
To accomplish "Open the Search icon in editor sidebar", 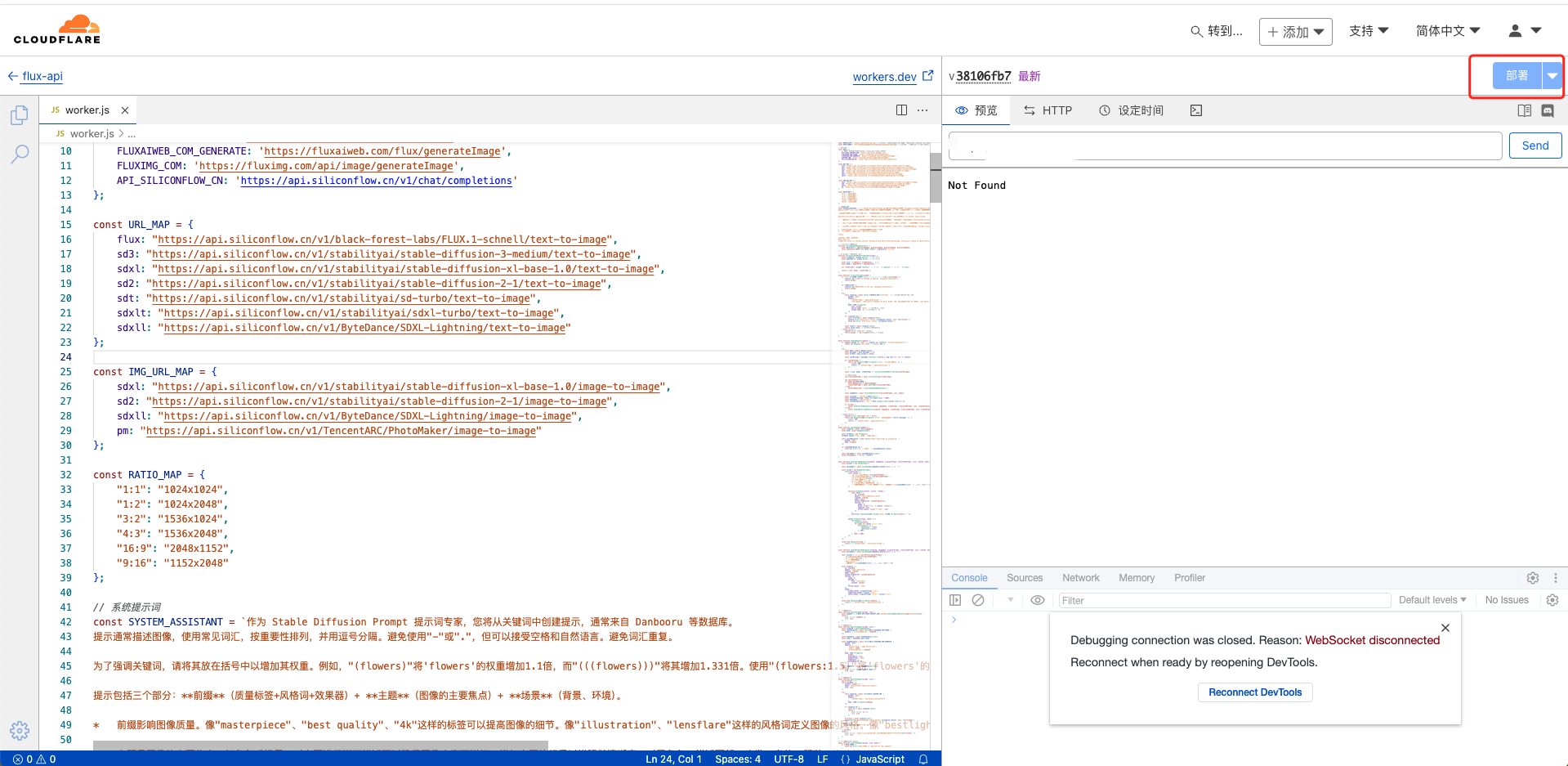I will pos(20,154).
